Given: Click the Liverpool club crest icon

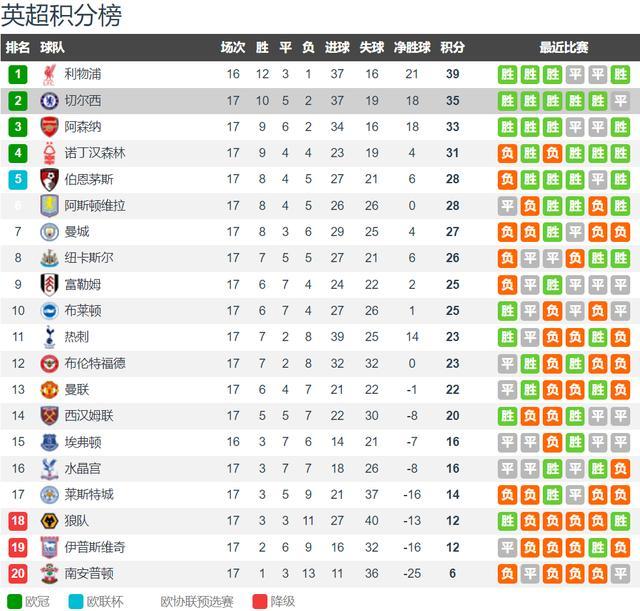Looking at the screenshot, I should coord(50,74).
